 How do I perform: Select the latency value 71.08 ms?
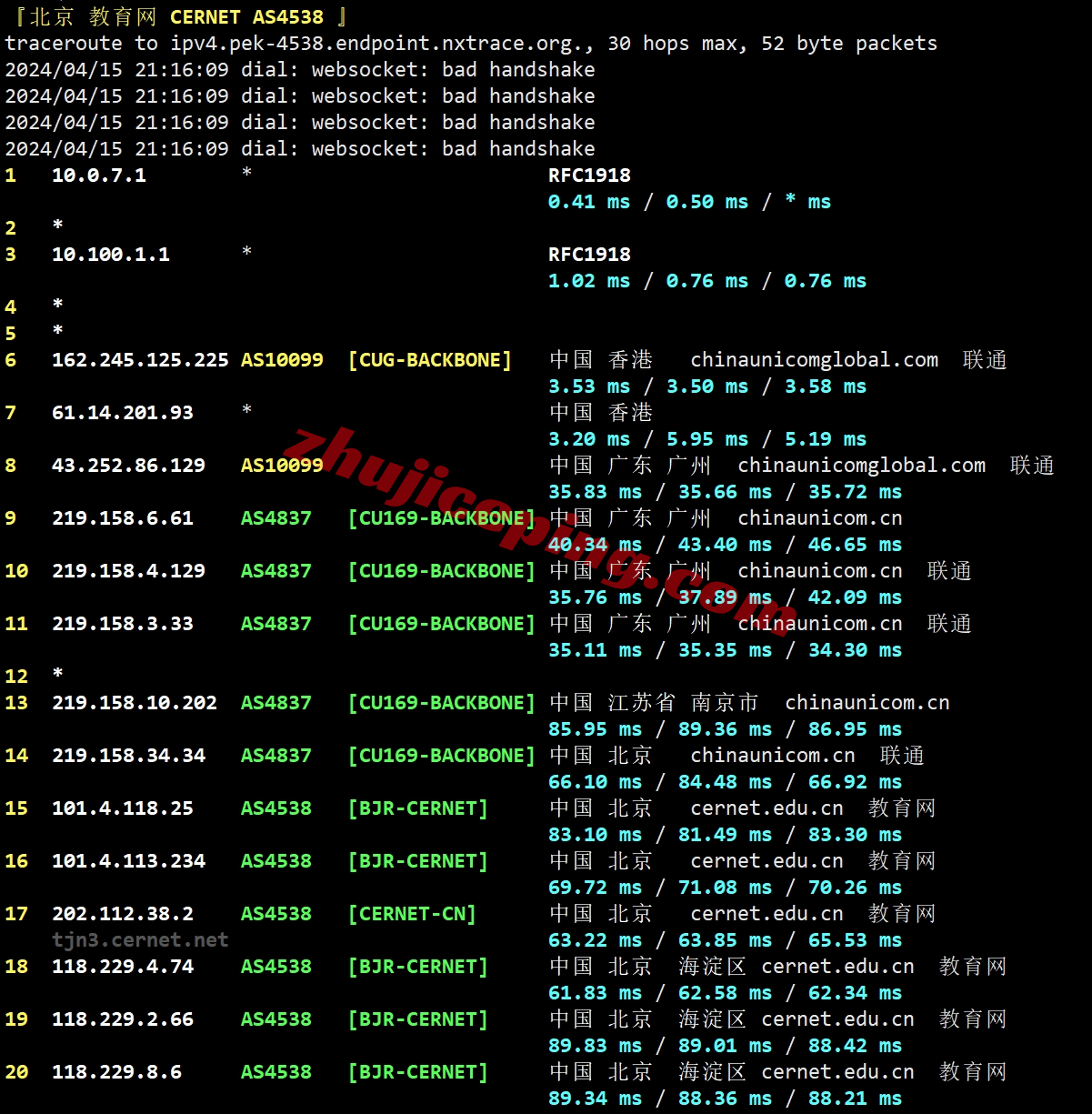point(726,888)
